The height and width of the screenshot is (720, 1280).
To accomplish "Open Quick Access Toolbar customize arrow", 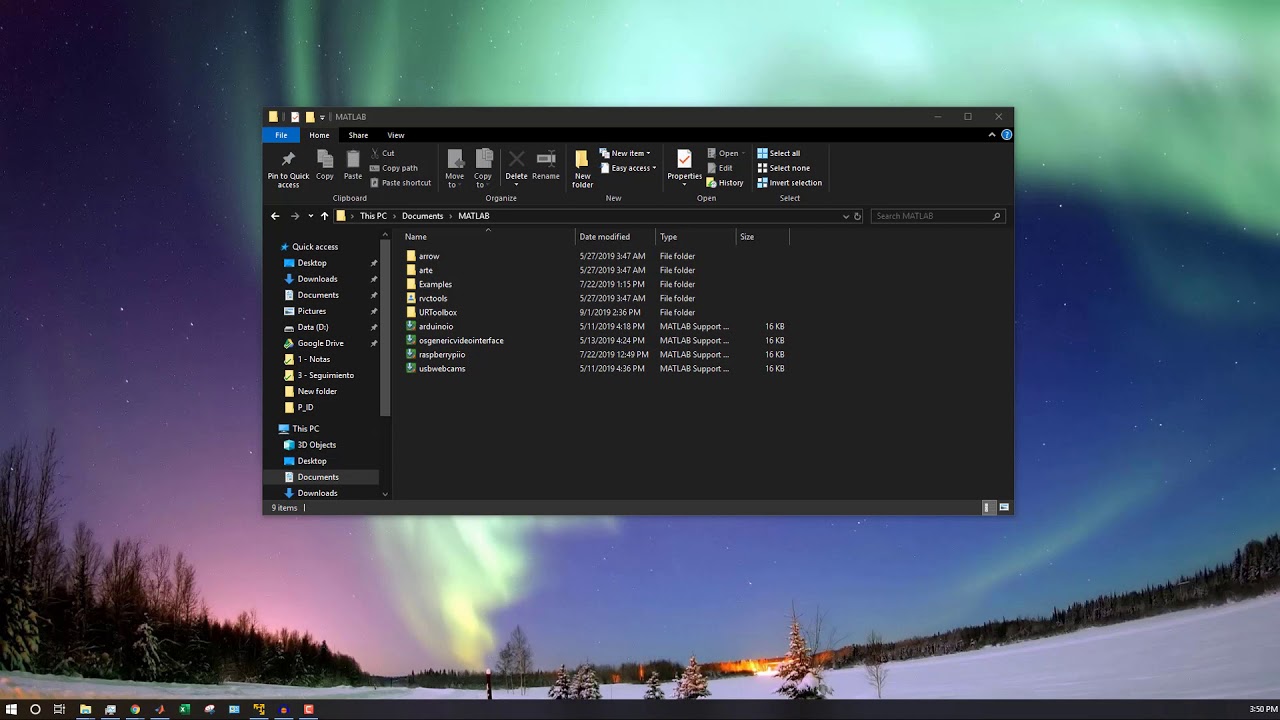I will click(x=322, y=117).
